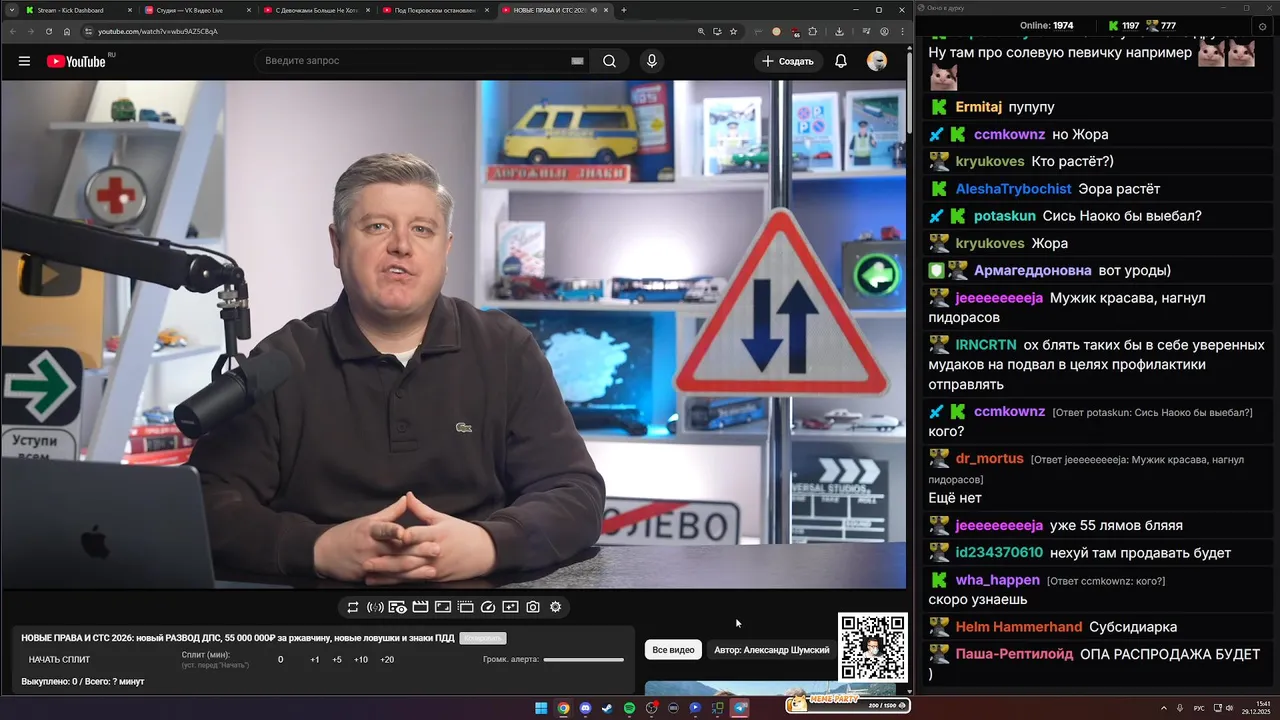Click username AleshaTrybochist in chat
1280x720 pixels.
coord(1013,189)
